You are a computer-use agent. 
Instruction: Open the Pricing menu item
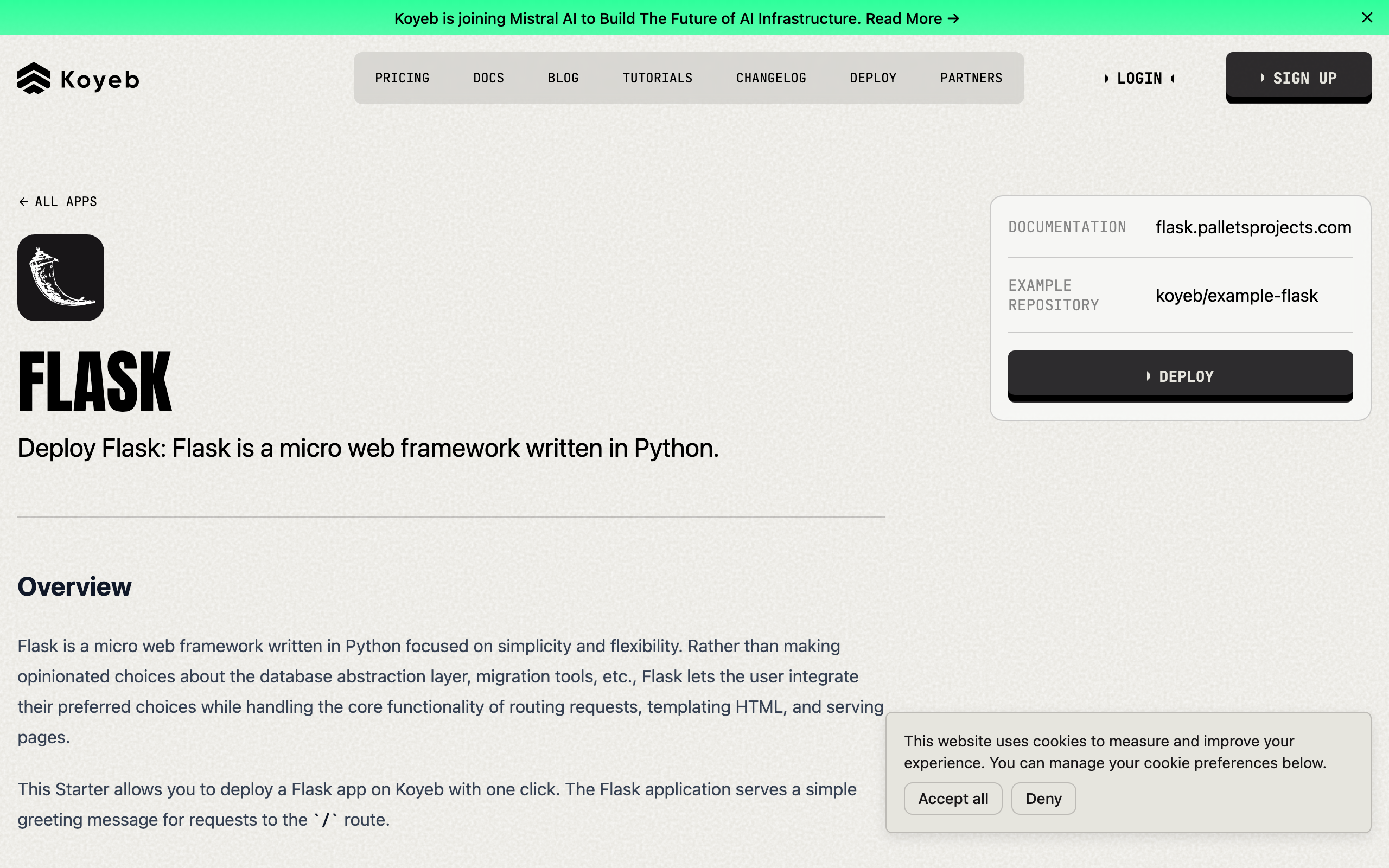point(402,78)
